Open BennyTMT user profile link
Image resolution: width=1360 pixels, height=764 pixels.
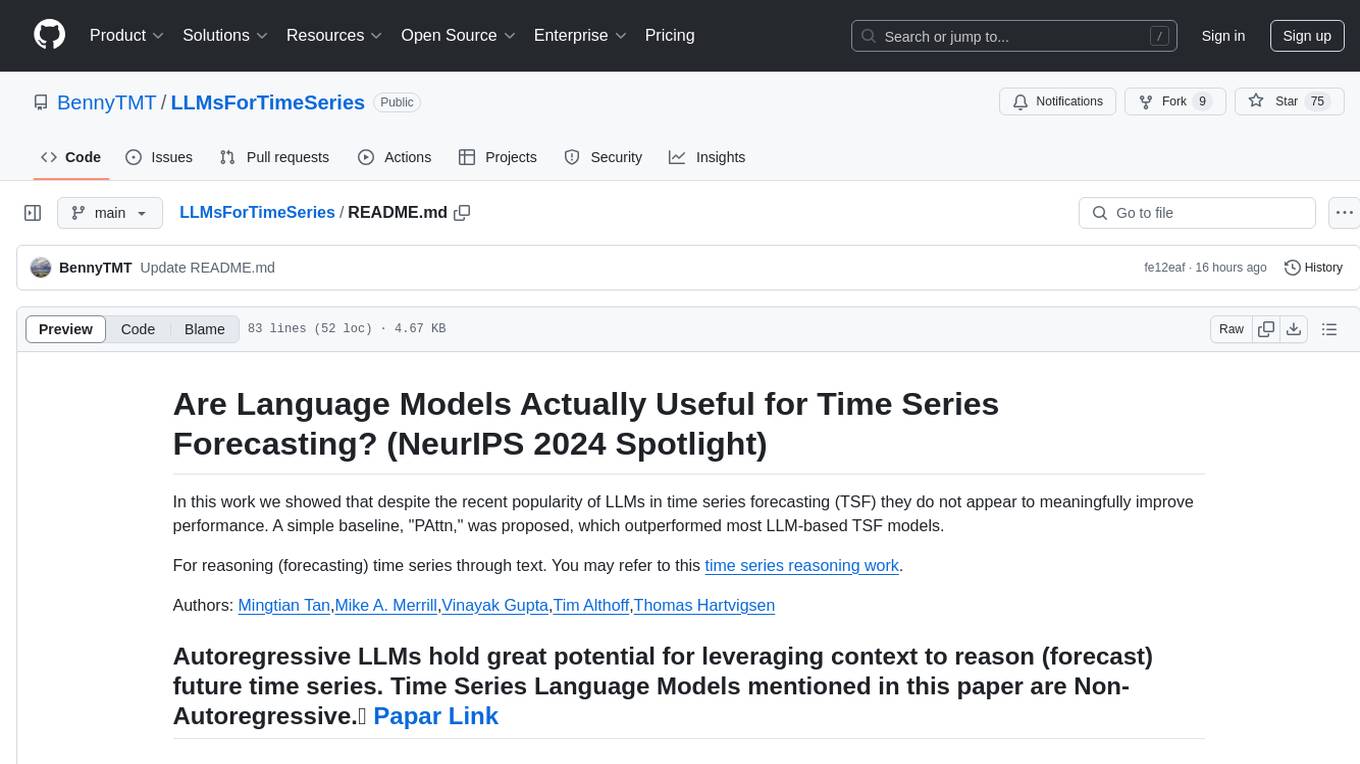[106, 102]
